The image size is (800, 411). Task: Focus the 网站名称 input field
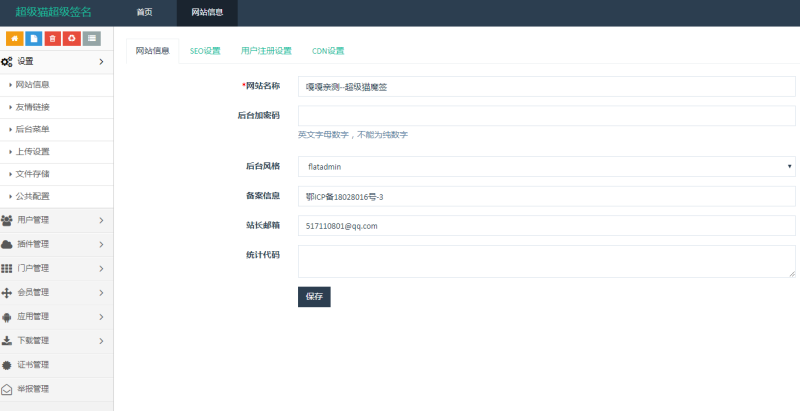(546, 86)
